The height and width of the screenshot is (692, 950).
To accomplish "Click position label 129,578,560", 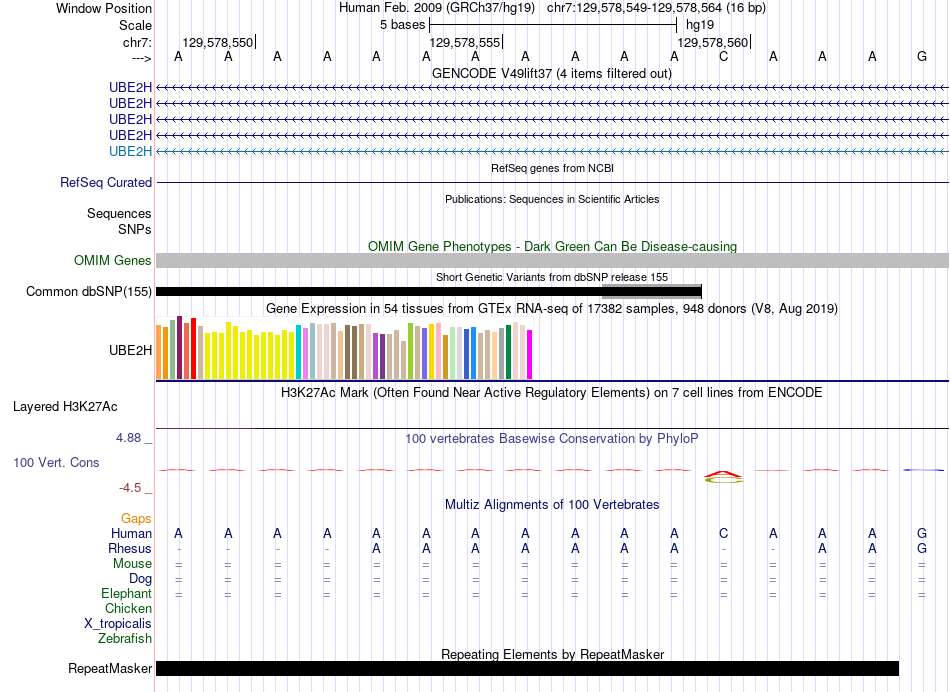I will 712,42.
